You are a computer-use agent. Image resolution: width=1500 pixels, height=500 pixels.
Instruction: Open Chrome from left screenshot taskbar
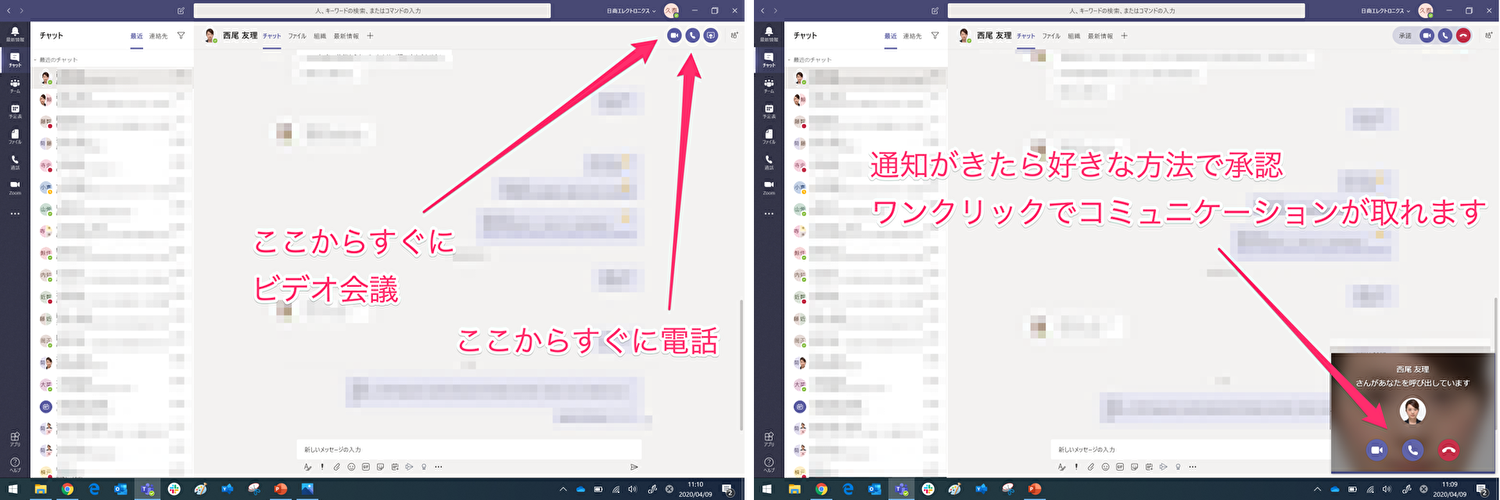click(x=67, y=489)
